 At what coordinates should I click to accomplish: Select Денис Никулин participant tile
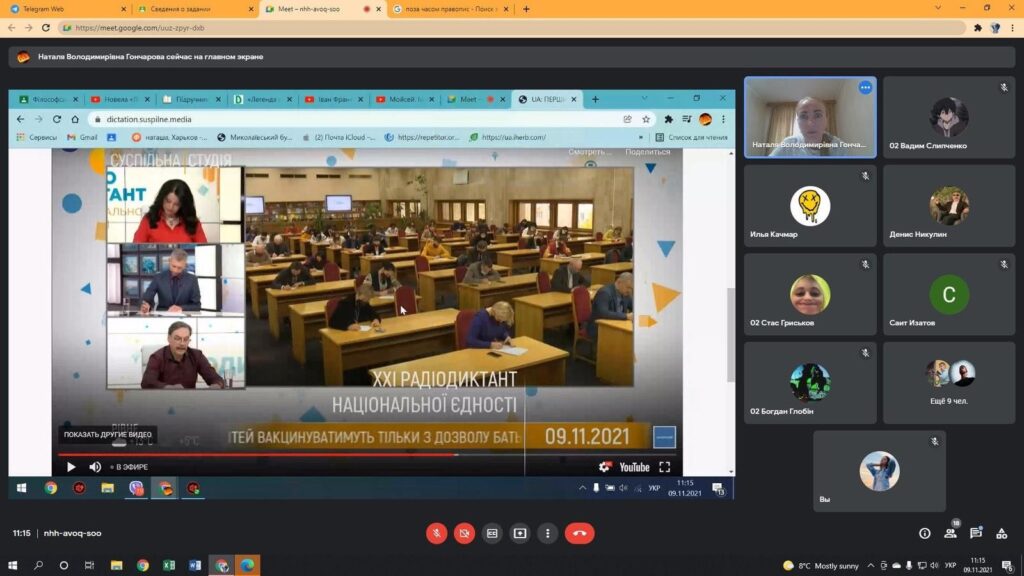pyautogui.click(x=949, y=206)
